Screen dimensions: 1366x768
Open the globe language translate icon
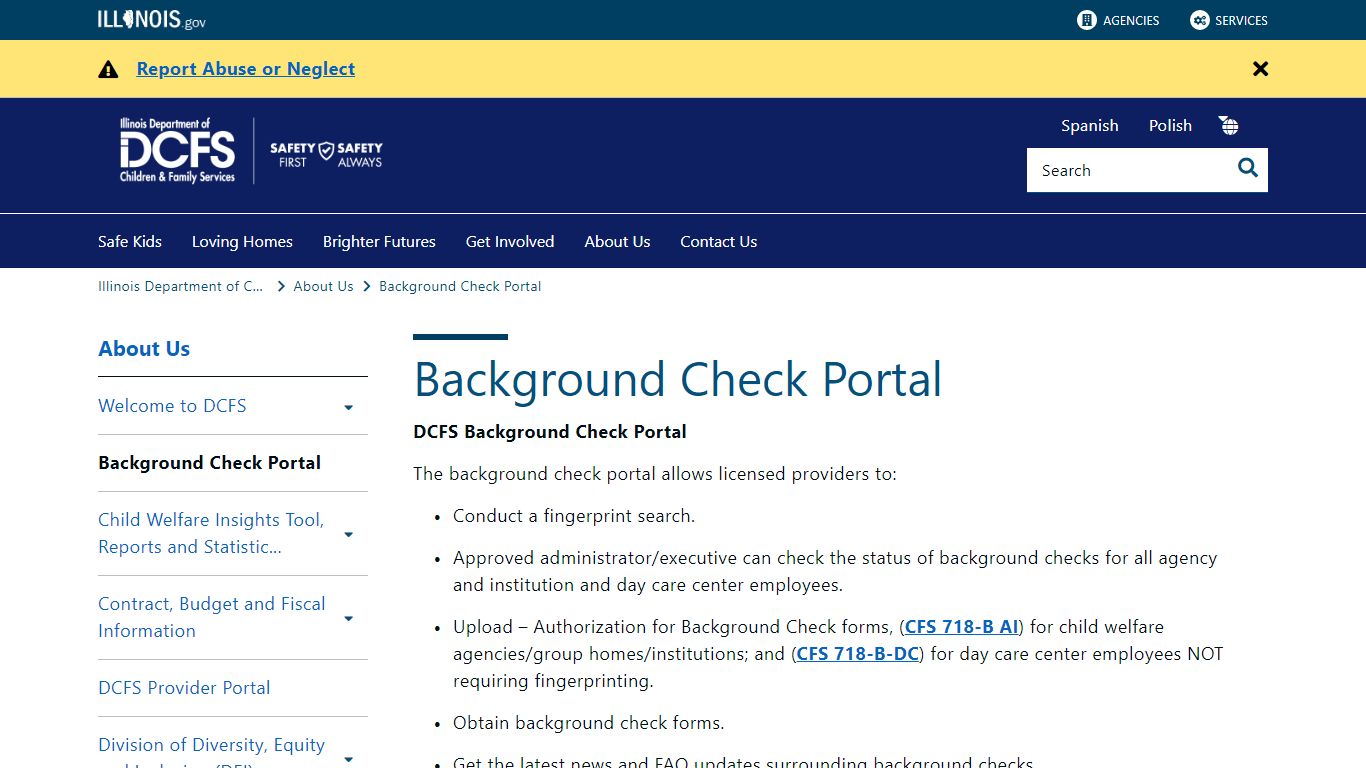pyautogui.click(x=1229, y=125)
